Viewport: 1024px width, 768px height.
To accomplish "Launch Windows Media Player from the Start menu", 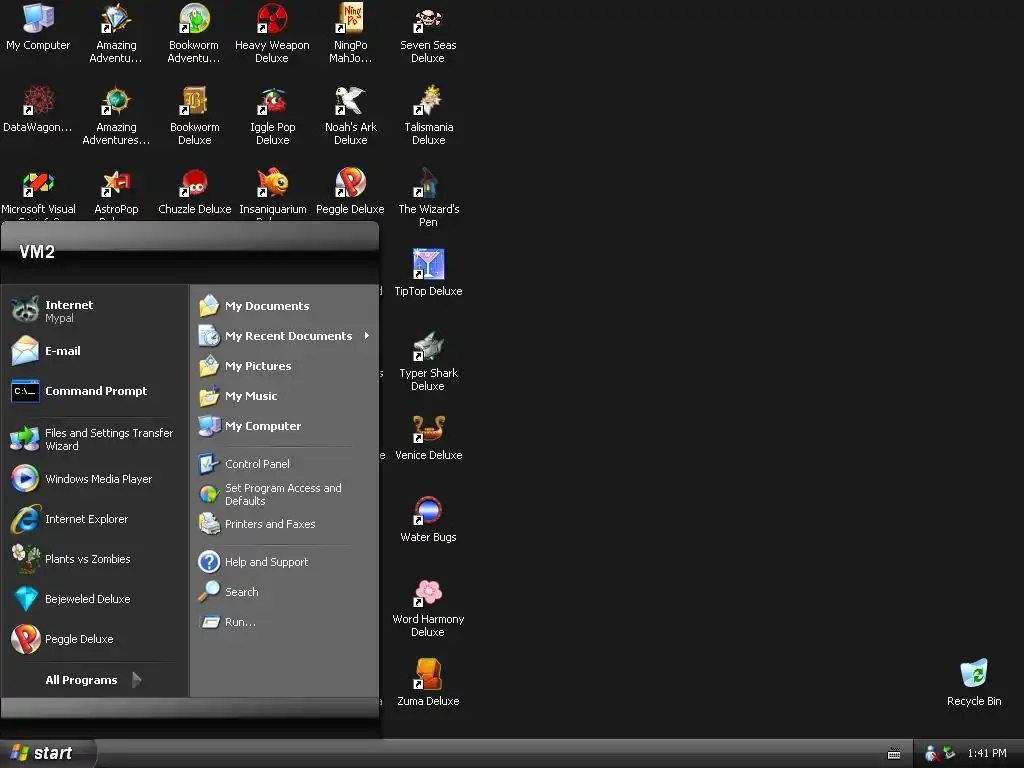I will pyautogui.click(x=95, y=479).
